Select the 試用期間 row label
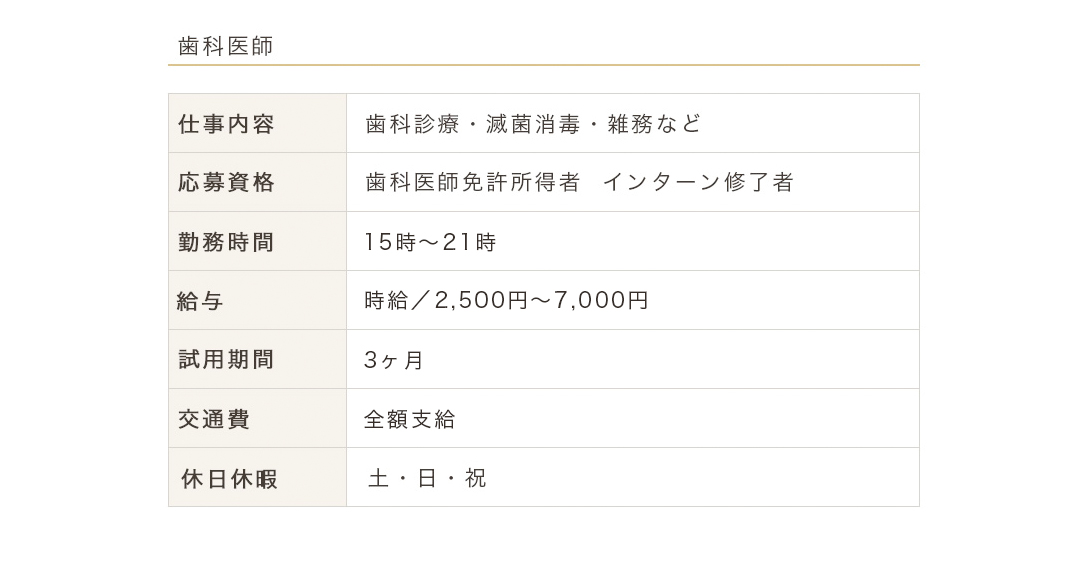Image resolution: width=1091 pixels, height=562 pixels. [226, 360]
